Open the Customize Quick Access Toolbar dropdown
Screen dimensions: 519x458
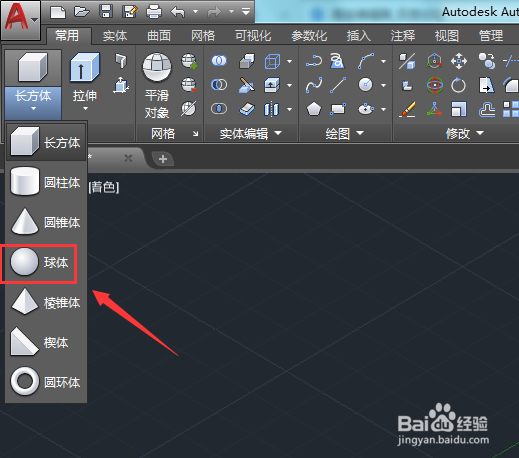246,12
